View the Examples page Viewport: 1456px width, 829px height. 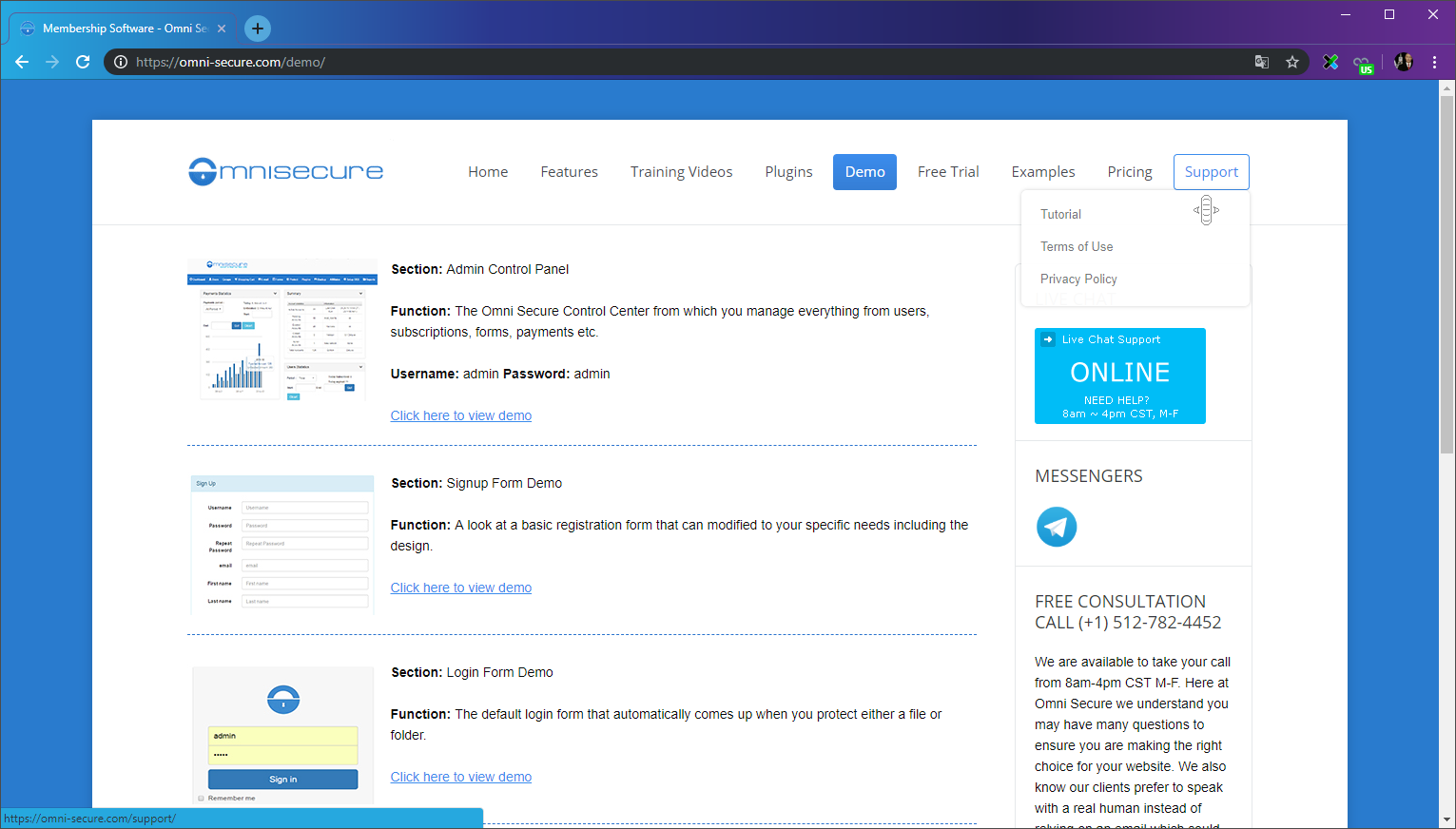[x=1043, y=172]
